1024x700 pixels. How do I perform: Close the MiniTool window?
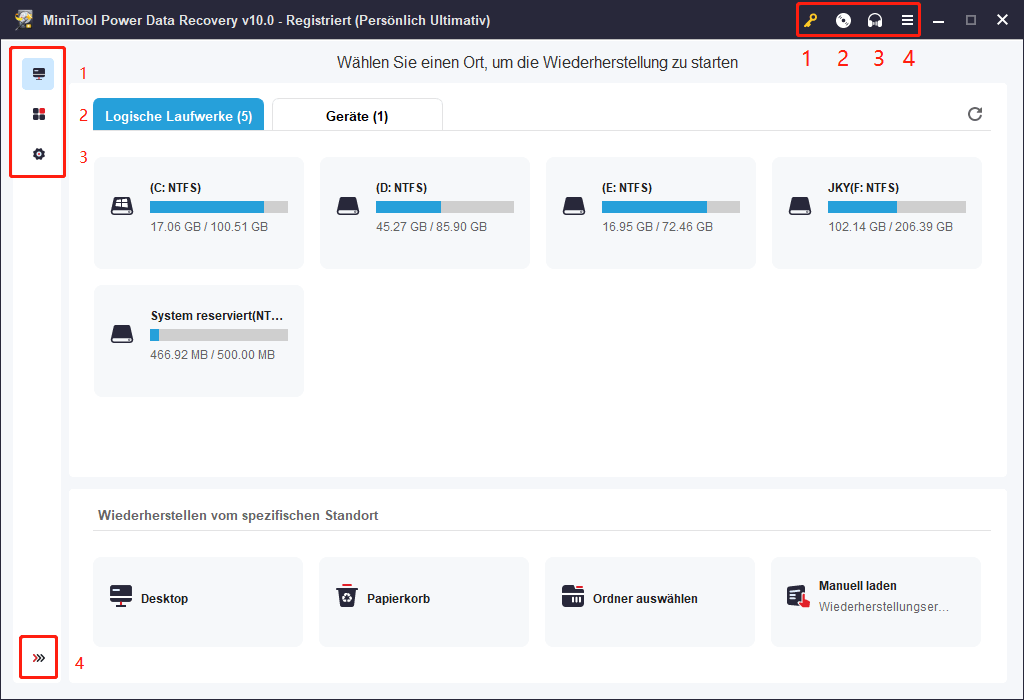[x=1002, y=20]
